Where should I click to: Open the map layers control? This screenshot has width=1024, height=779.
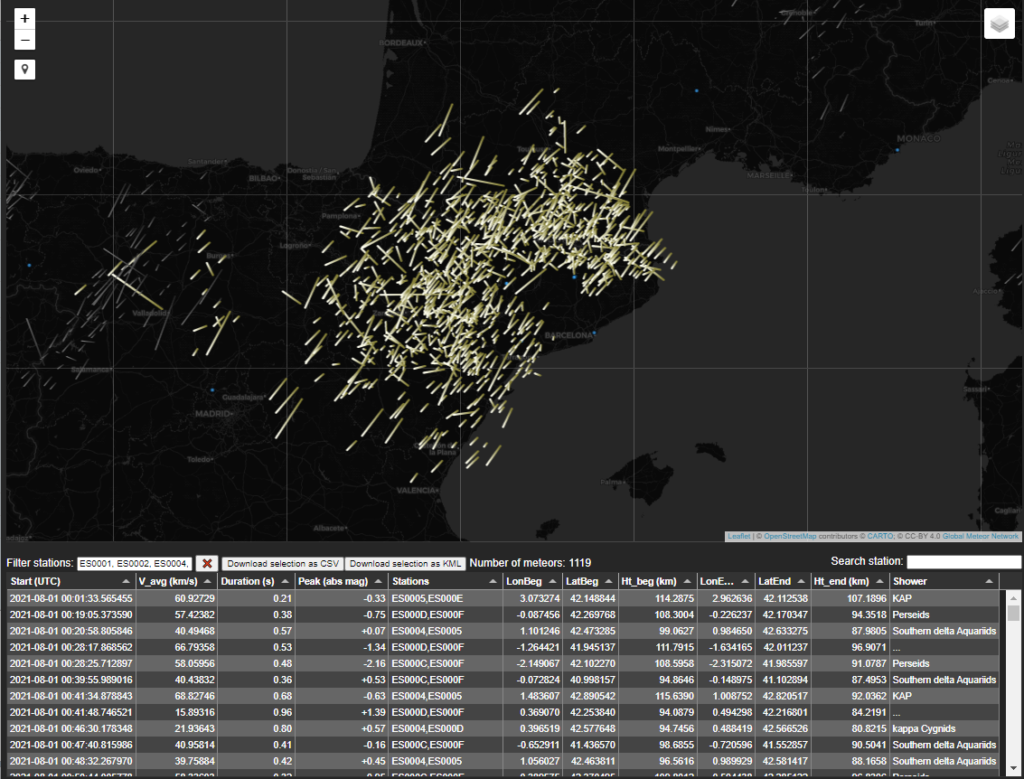coord(999,24)
